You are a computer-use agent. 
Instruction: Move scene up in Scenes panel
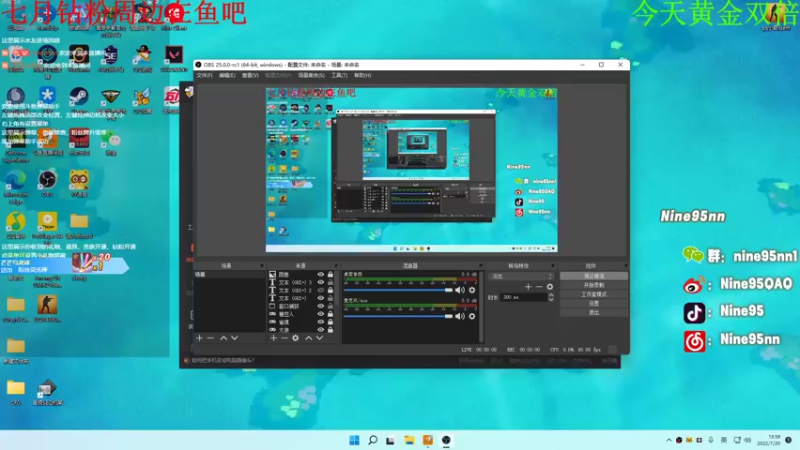pyautogui.click(x=223, y=338)
